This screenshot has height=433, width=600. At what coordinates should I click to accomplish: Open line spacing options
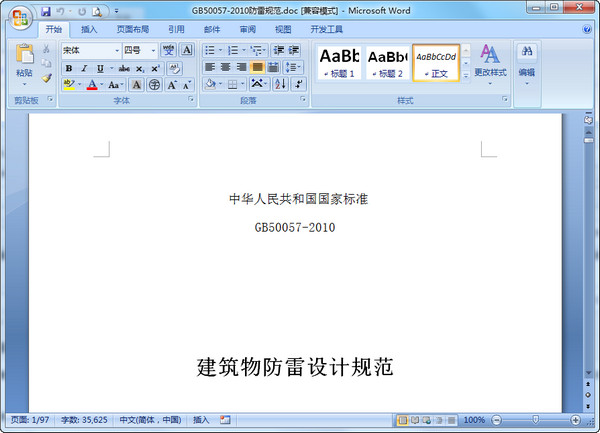(x=293, y=68)
